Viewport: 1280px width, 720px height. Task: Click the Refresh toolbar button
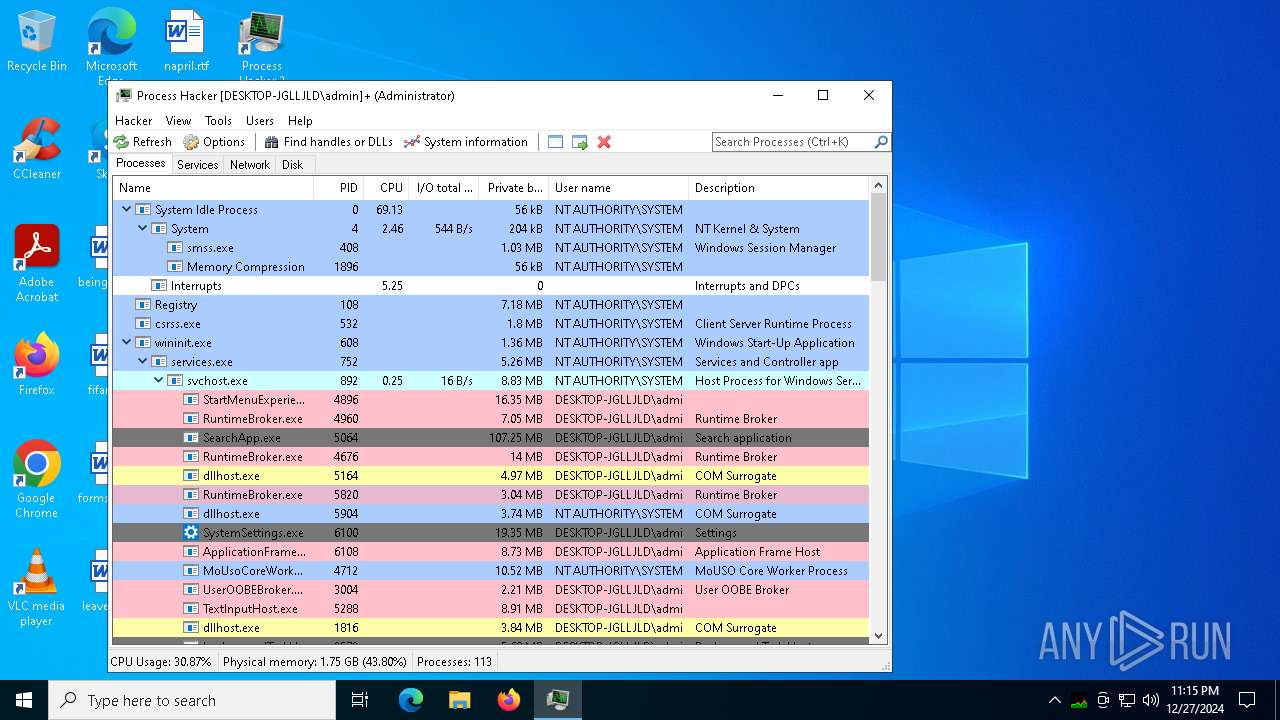(142, 142)
